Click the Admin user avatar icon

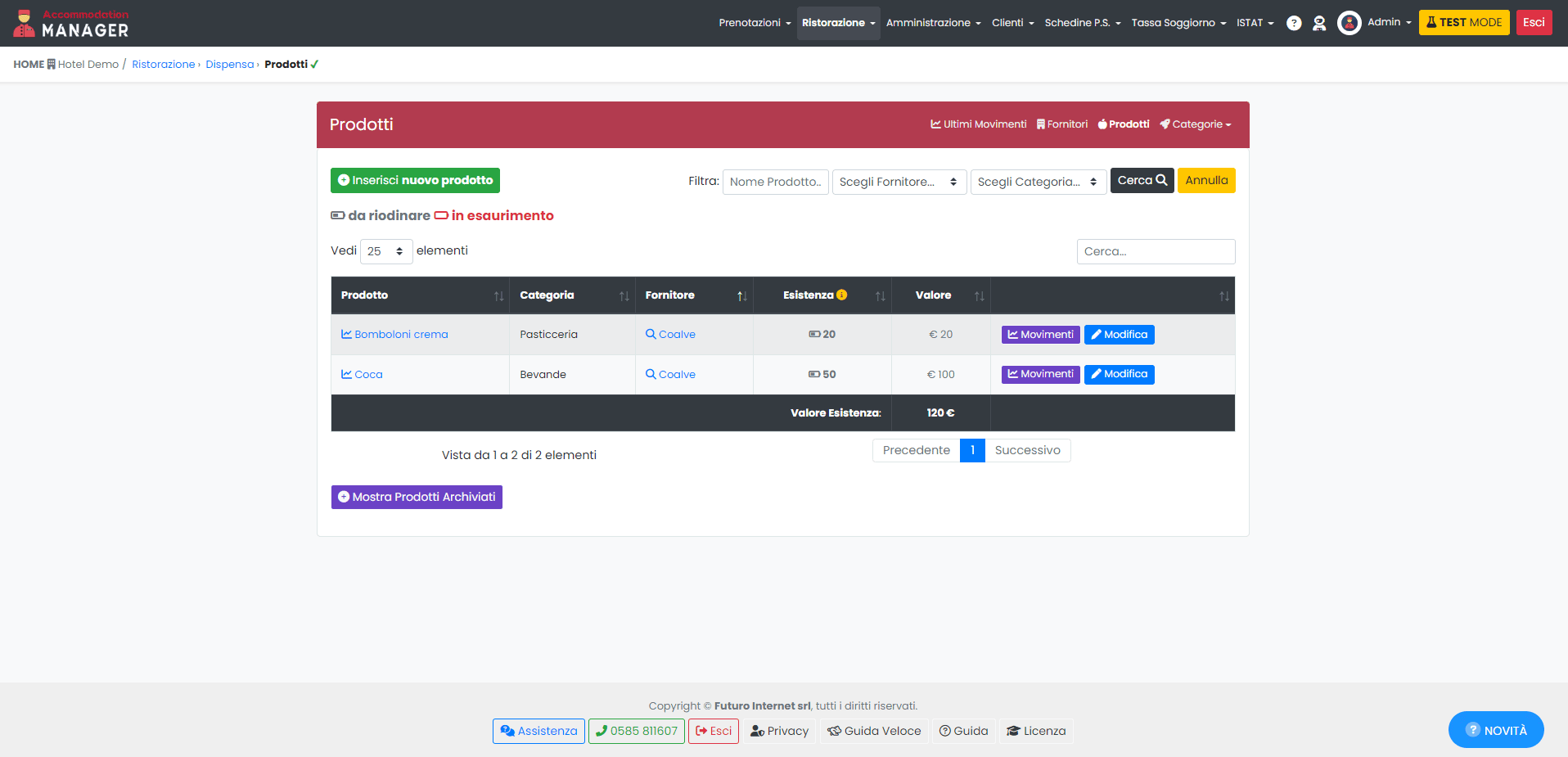(x=1349, y=23)
